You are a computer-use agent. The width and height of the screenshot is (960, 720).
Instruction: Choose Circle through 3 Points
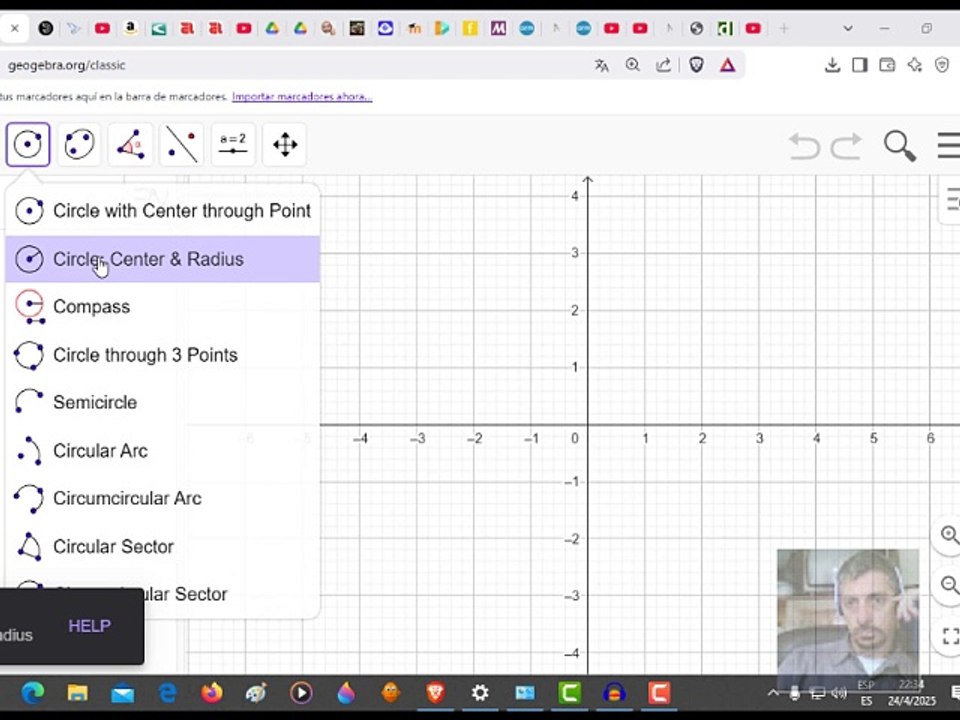[x=162, y=355]
